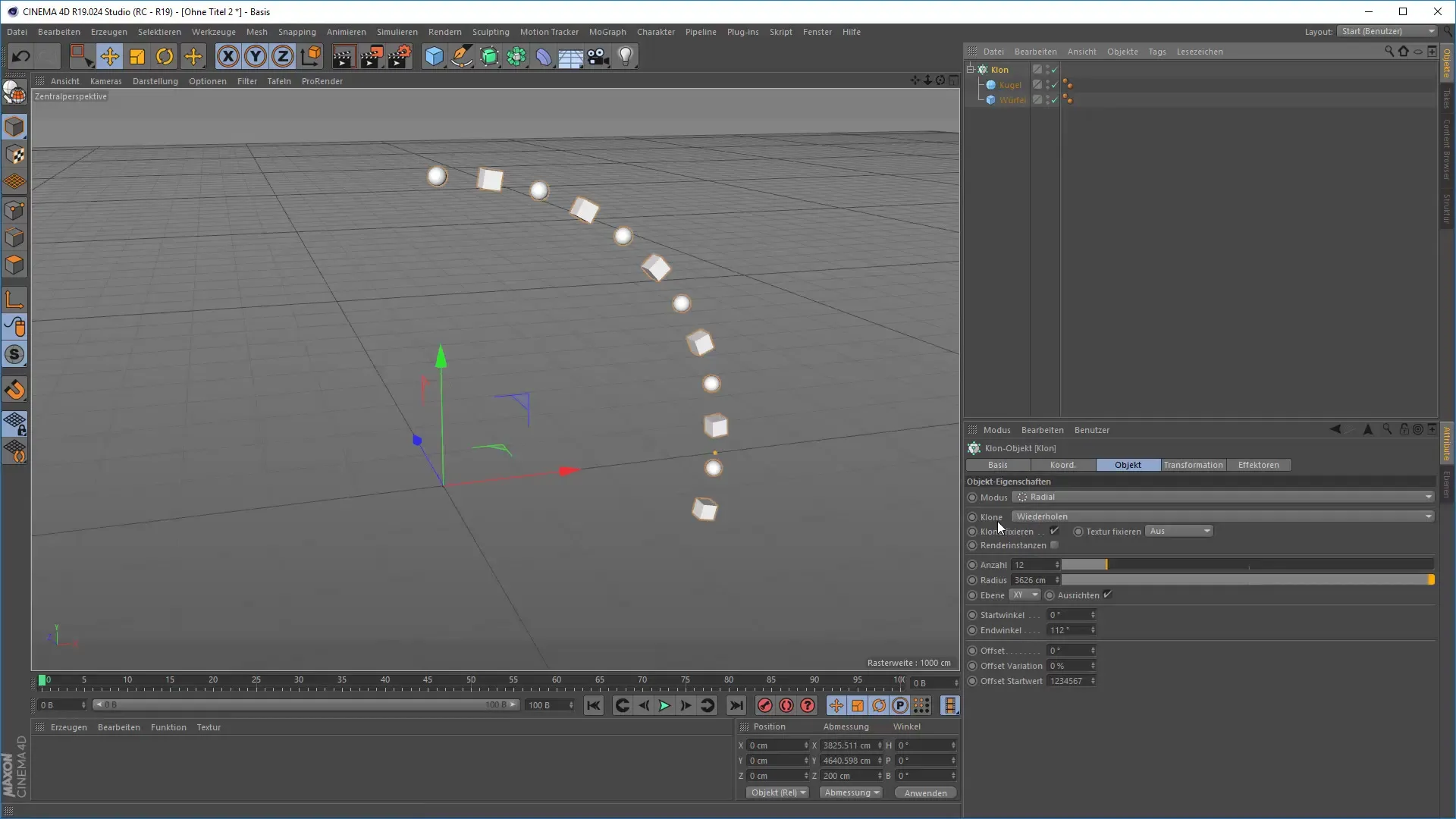Enable Renderinstanzen checkbox
Image resolution: width=1456 pixels, height=819 pixels.
(1054, 545)
